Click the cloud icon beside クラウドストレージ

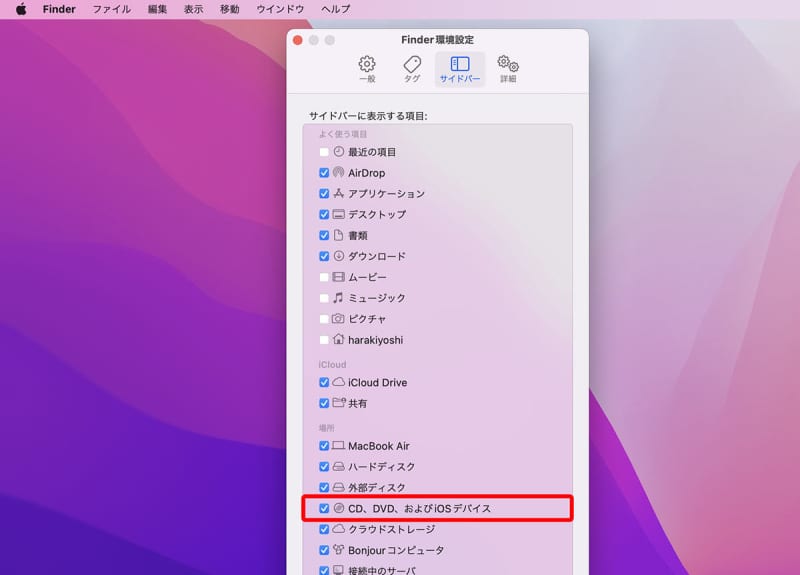pyautogui.click(x=338, y=529)
